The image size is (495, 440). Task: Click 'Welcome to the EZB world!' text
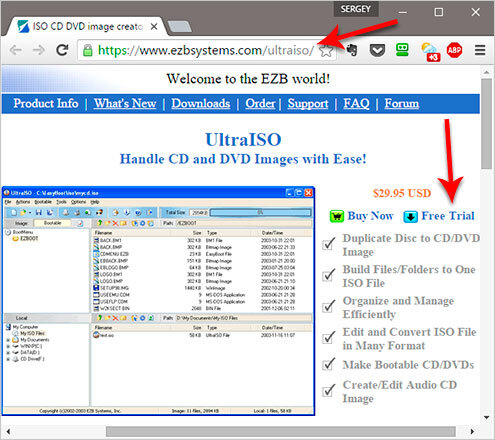[248, 79]
